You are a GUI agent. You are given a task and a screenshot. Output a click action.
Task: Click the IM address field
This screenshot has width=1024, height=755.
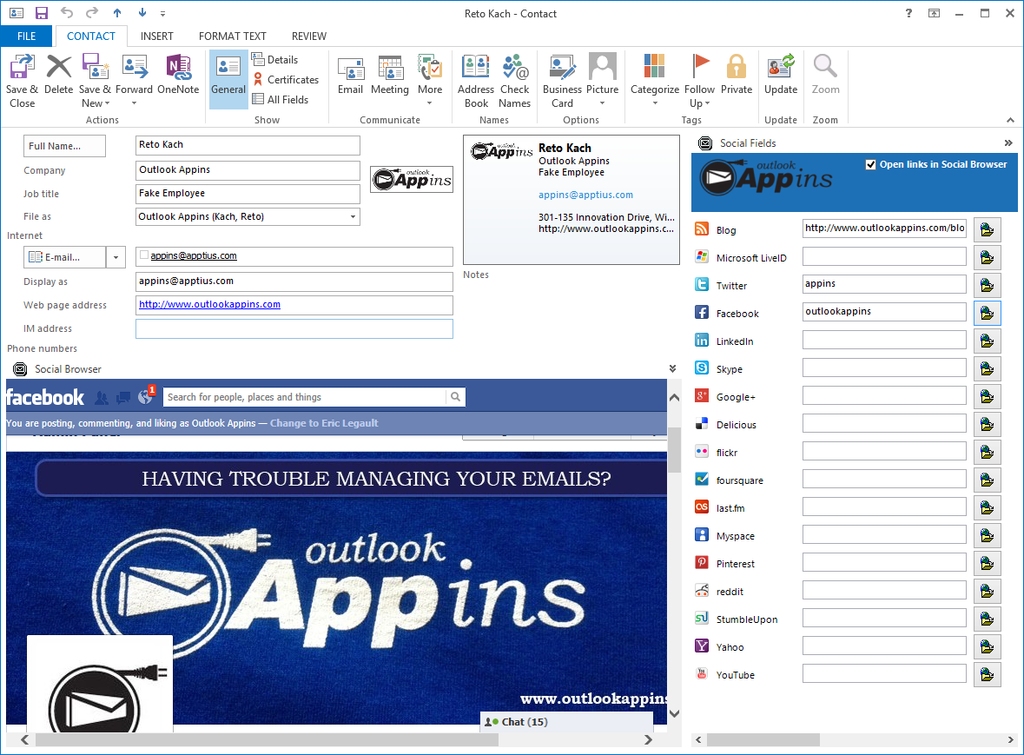(x=294, y=329)
